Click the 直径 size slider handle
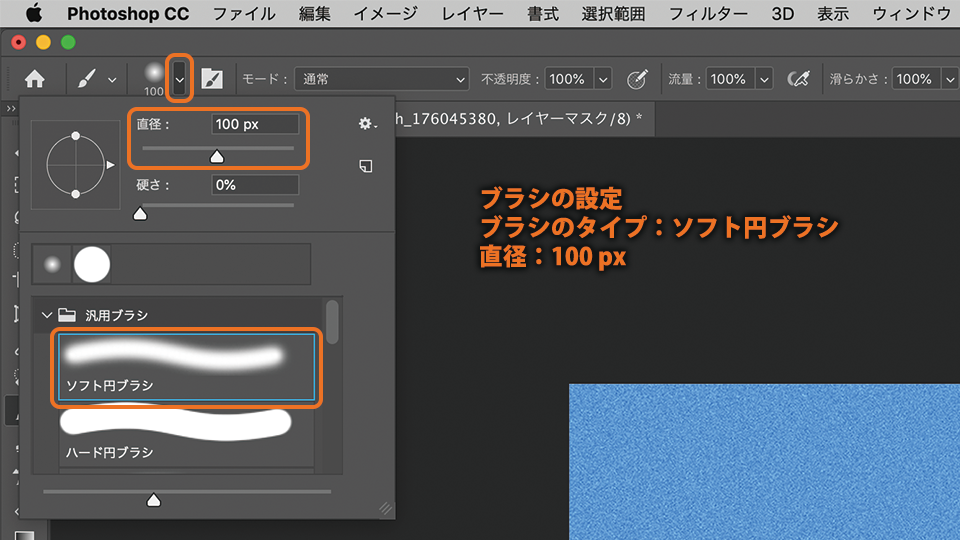 click(x=217, y=157)
